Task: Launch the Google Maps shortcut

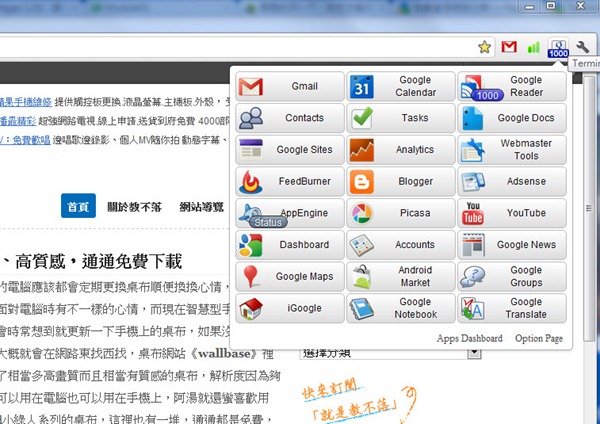Action: pos(290,277)
